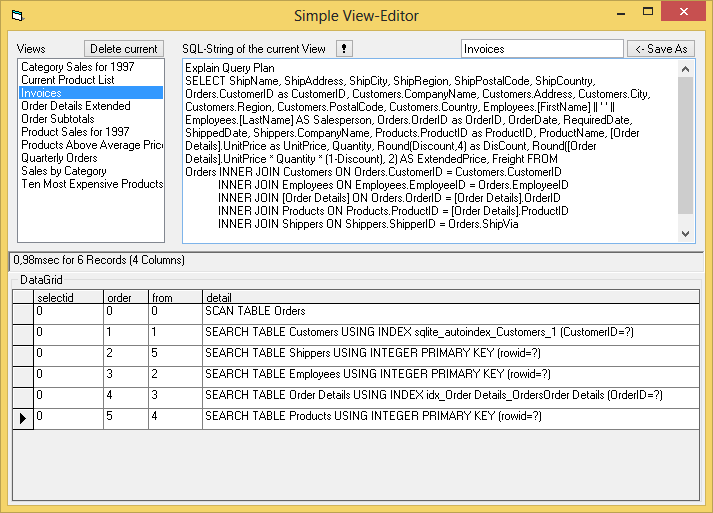Select Current Product List view
713x513 pixels.
click(68, 80)
